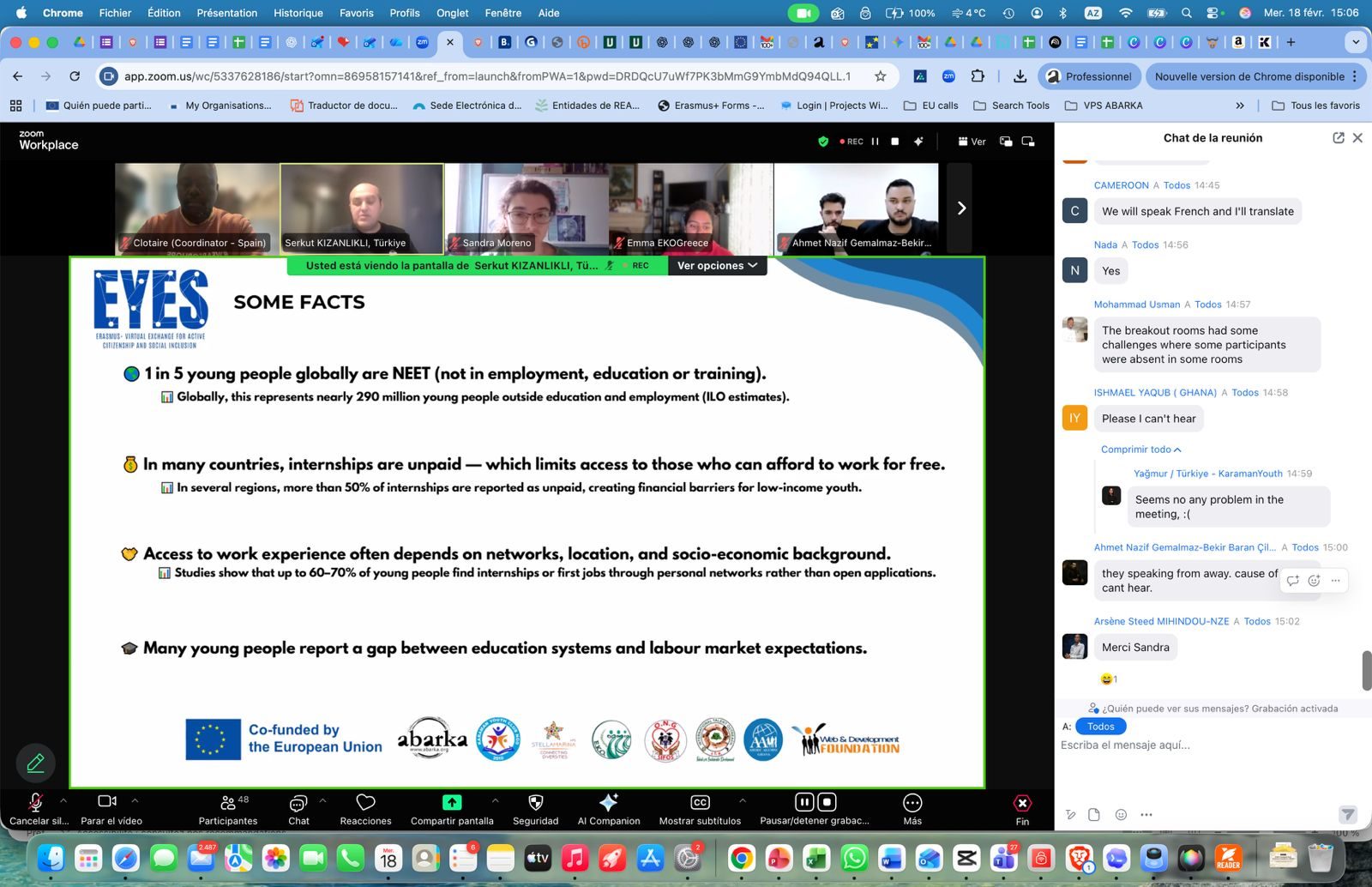Click the chat panel scrollbar thumb
This screenshot has height=887, width=1372.
point(1367,670)
